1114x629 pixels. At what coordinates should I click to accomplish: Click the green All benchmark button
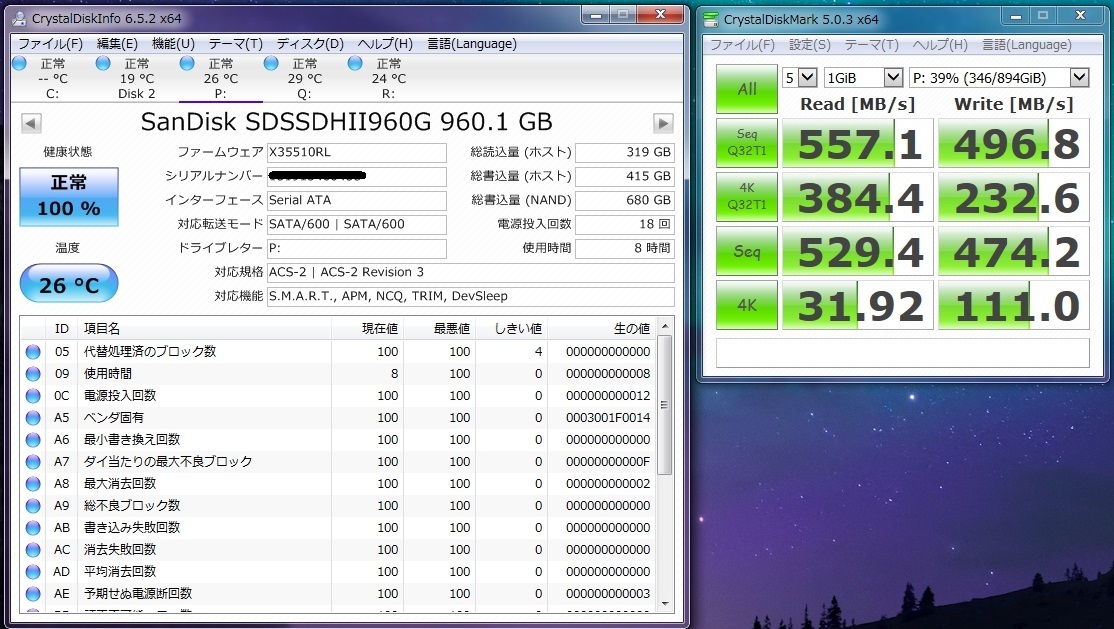tap(747, 89)
